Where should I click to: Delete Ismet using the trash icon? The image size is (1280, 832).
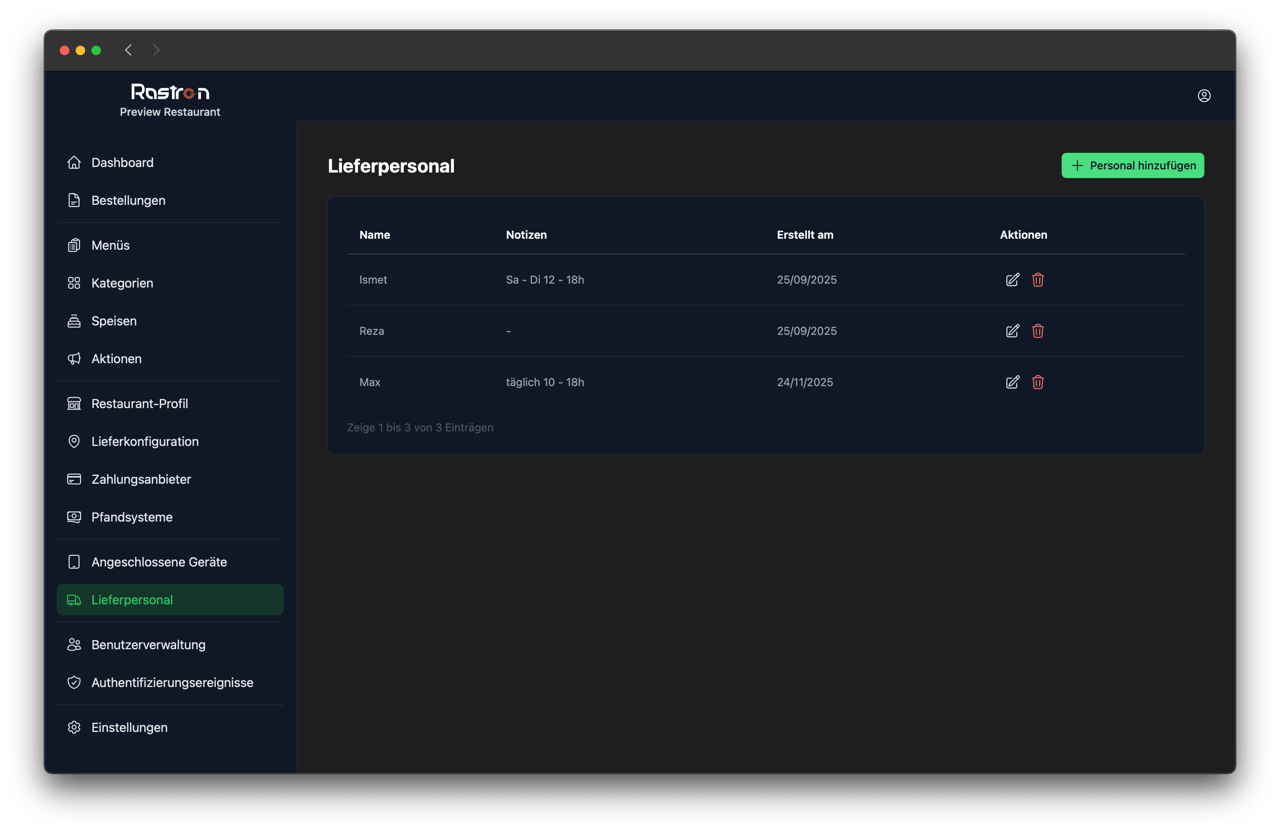tap(1038, 280)
